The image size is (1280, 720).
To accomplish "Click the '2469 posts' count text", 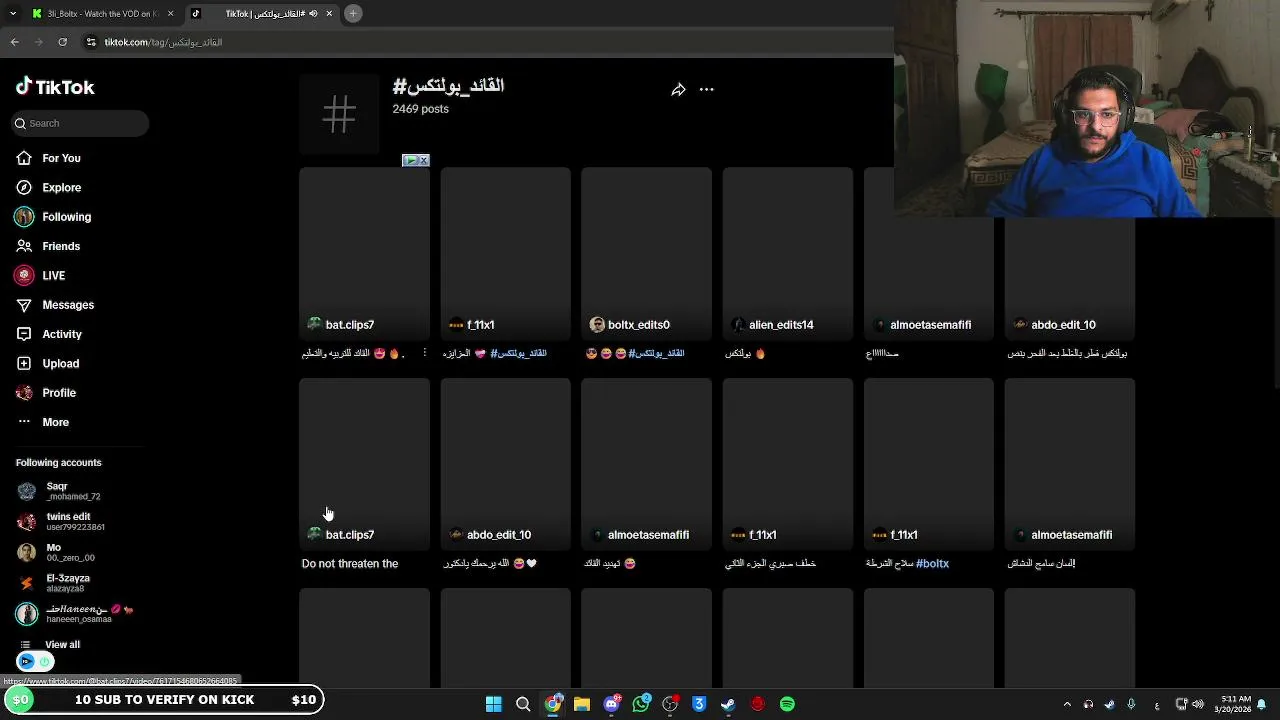I will click(420, 109).
